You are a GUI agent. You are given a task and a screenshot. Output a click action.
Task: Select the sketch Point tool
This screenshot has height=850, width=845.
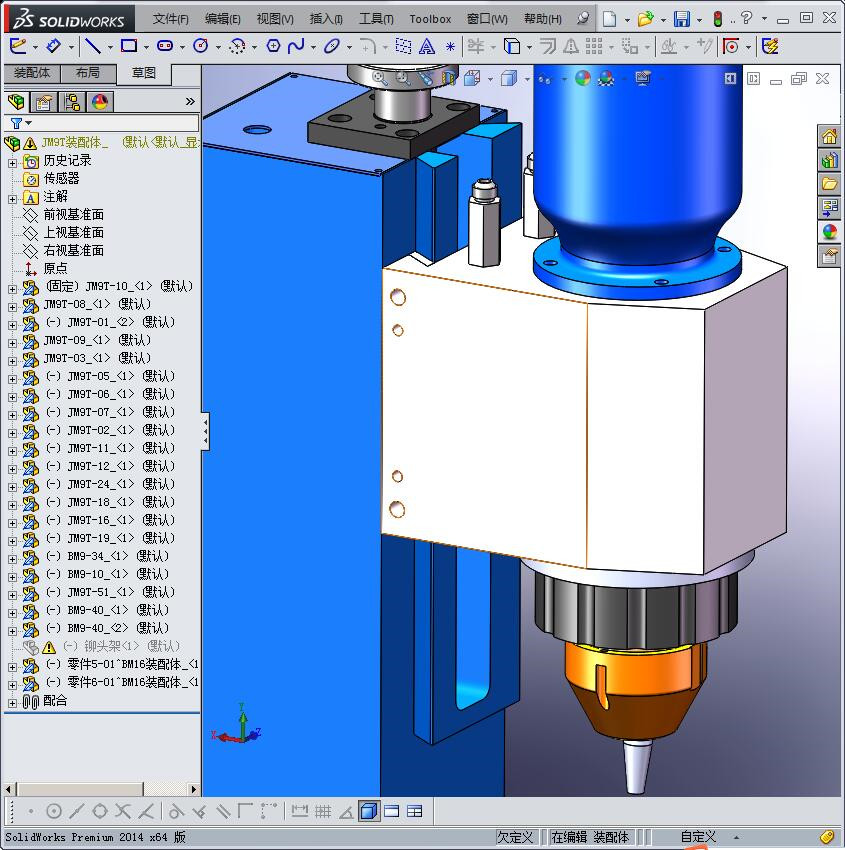point(450,47)
